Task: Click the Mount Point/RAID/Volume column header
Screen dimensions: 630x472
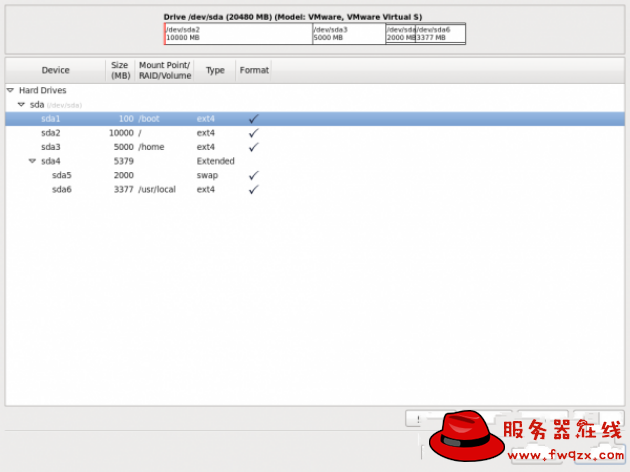Action: click(x=165, y=70)
